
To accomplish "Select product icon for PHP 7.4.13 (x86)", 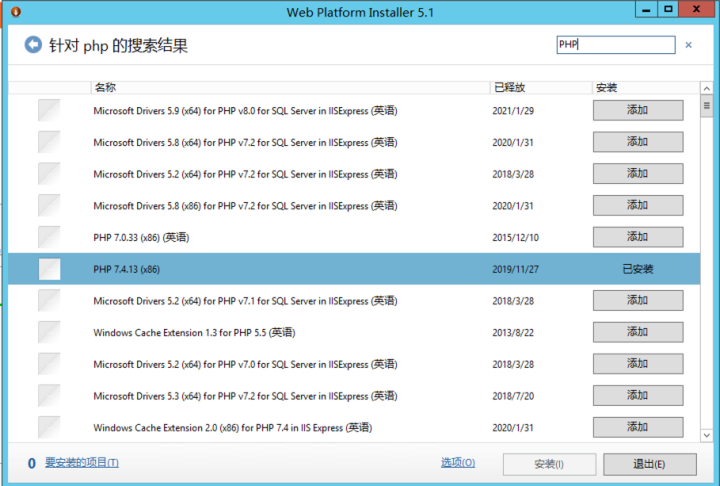I will [x=49, y=269].
